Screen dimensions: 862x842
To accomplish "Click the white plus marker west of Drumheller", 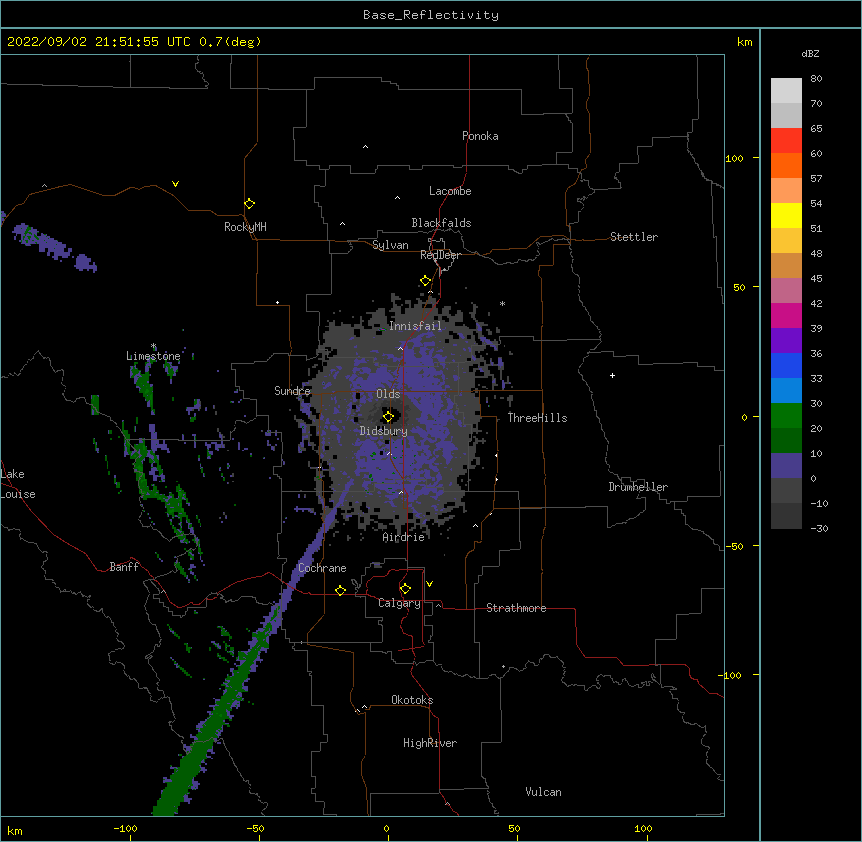I will 612,375.
